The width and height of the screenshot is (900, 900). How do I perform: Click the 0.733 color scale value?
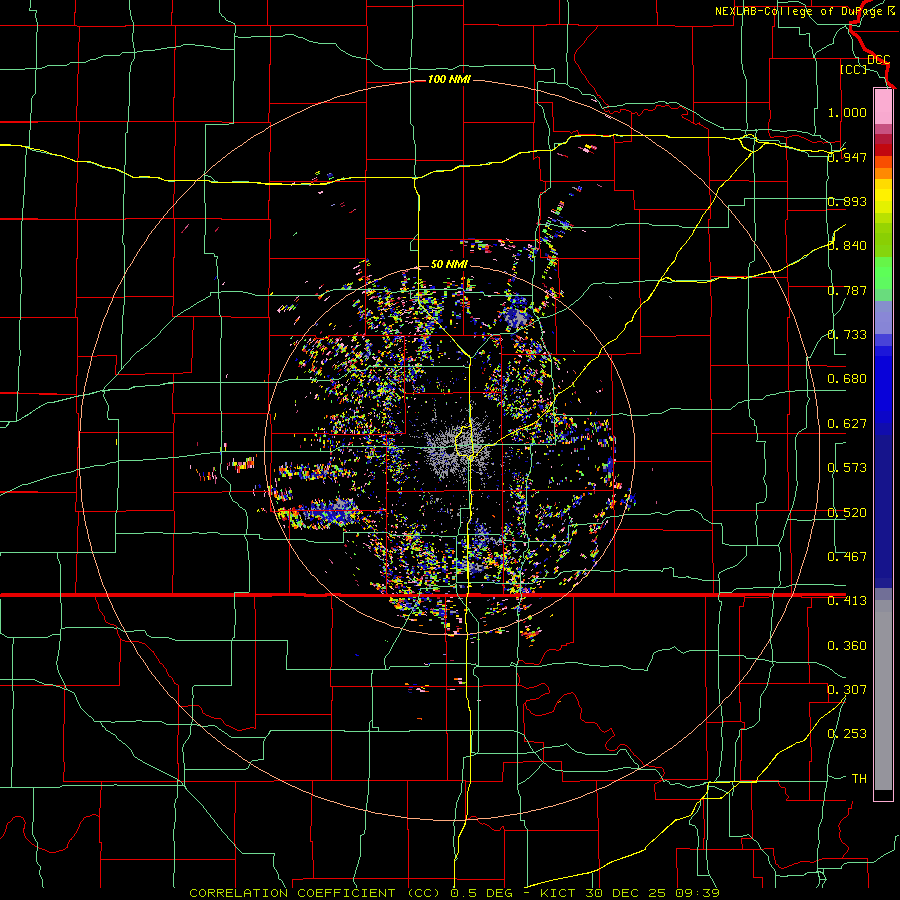847,335
